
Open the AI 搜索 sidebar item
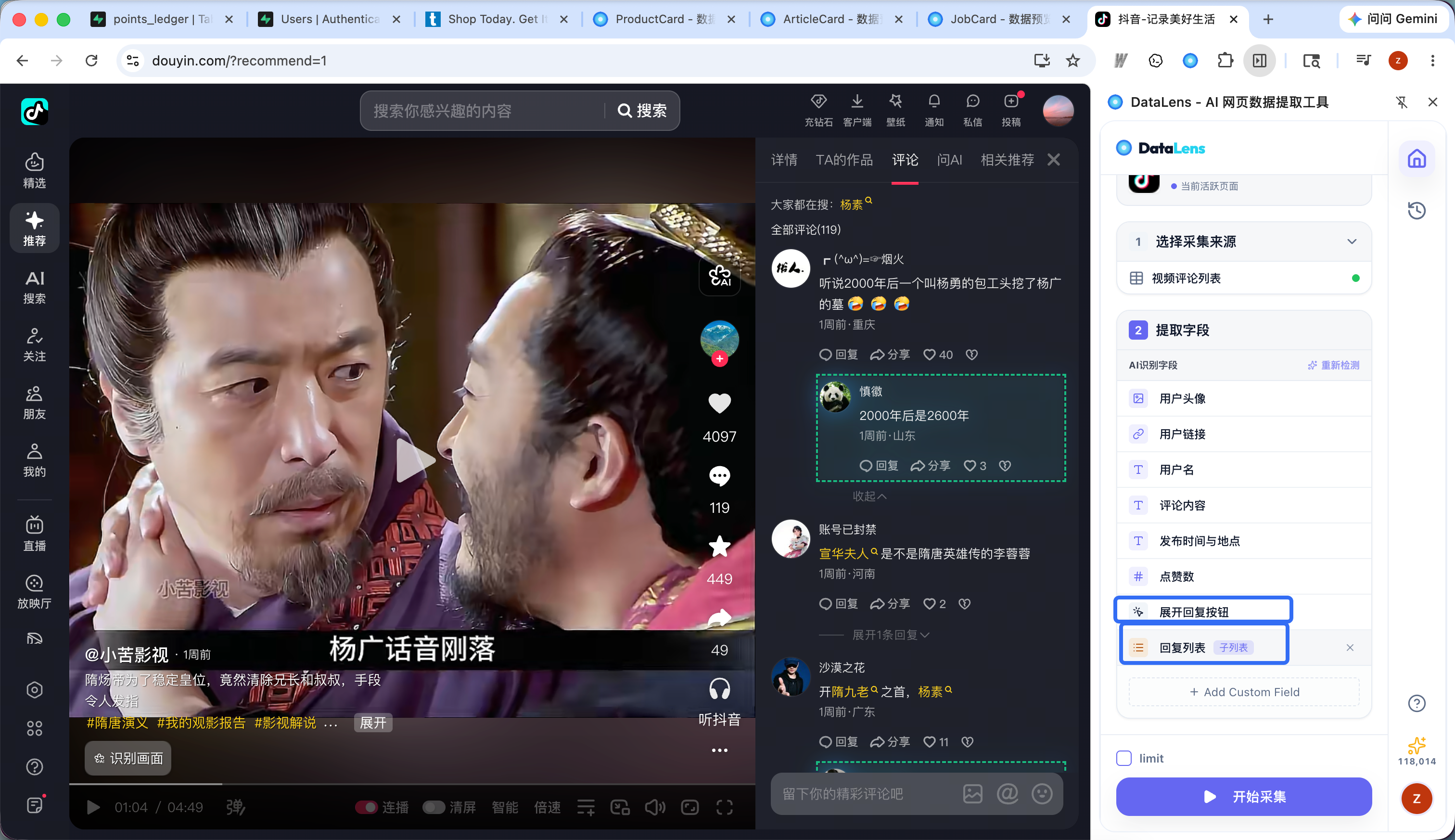click(x=34, y=287)
